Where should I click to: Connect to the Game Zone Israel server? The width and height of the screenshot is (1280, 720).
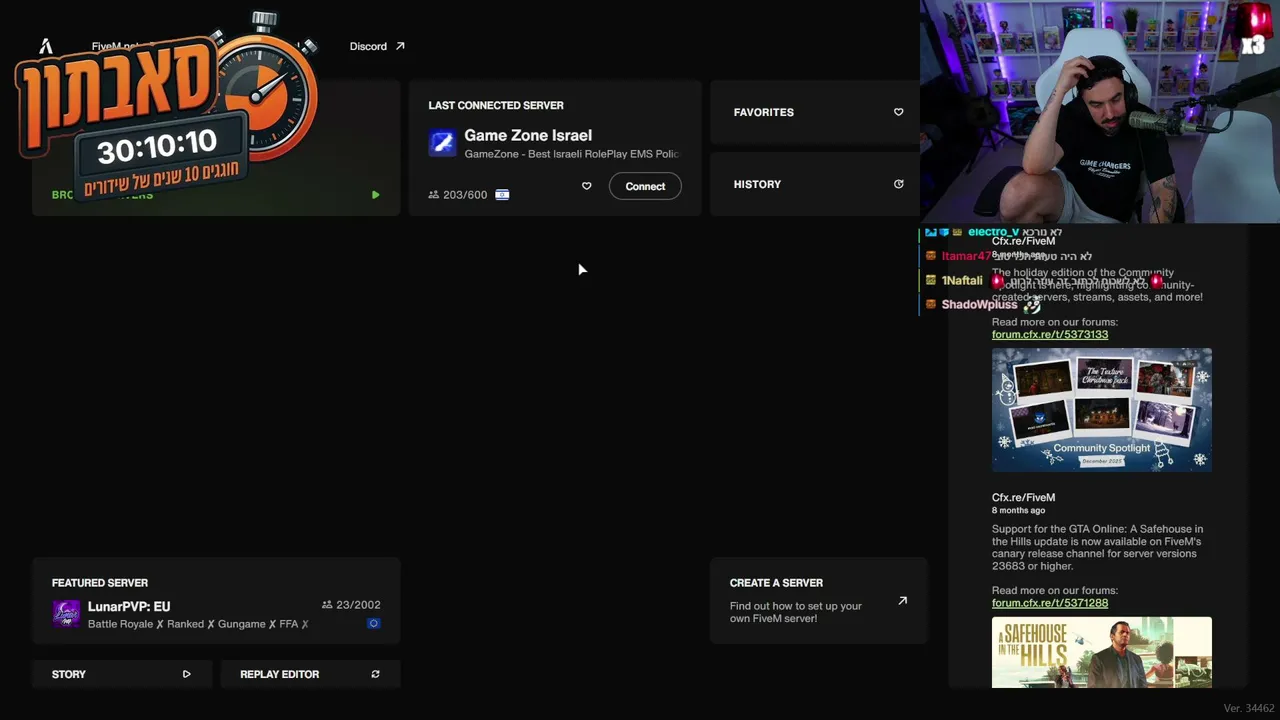pos(645,186)
